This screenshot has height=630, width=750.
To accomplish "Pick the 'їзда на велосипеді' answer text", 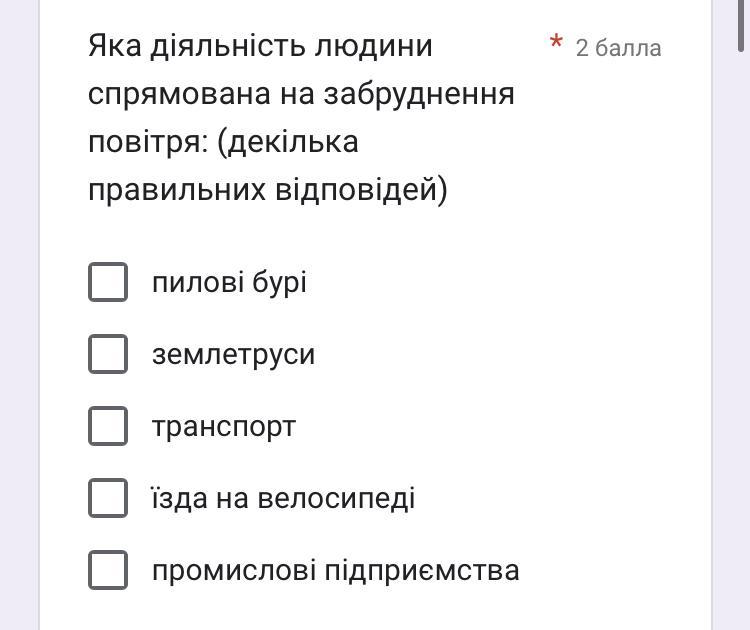I will 283,498.
